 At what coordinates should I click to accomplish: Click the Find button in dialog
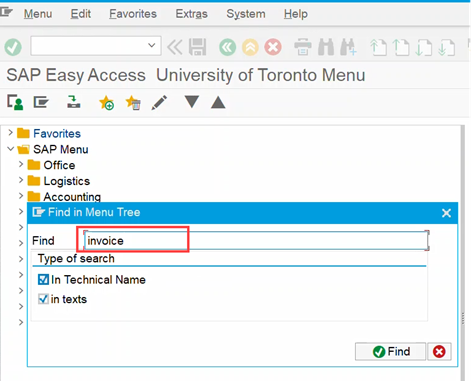[x=390, y=351]
